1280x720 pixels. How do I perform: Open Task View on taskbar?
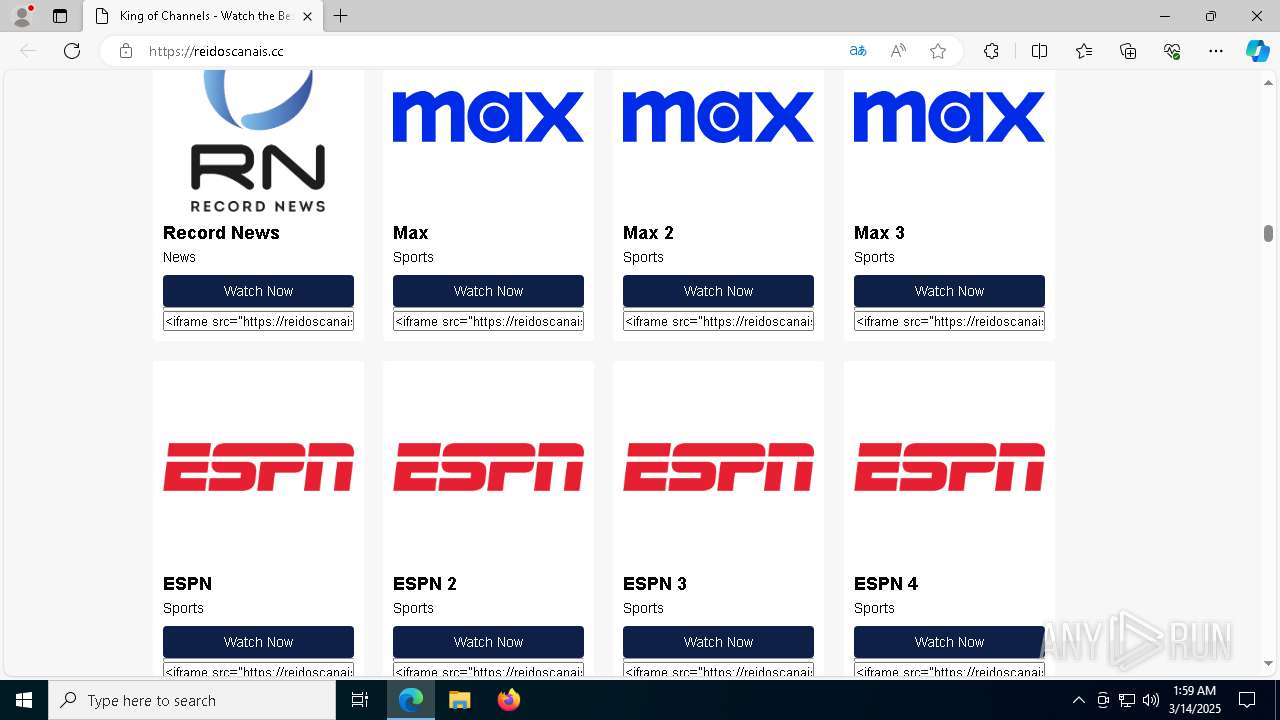click(360, 700)
